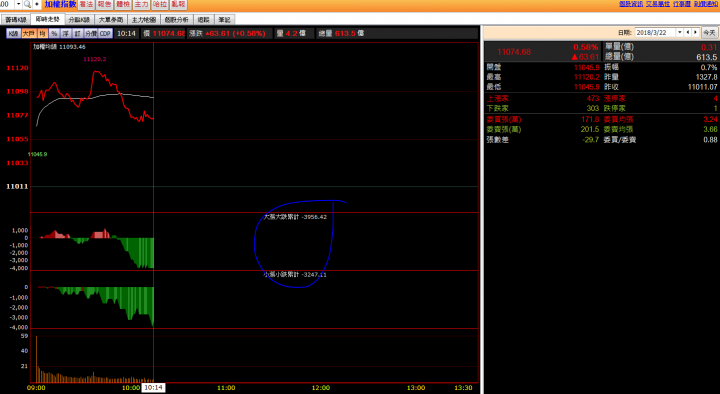Open the 主力 button

[141, 5]
